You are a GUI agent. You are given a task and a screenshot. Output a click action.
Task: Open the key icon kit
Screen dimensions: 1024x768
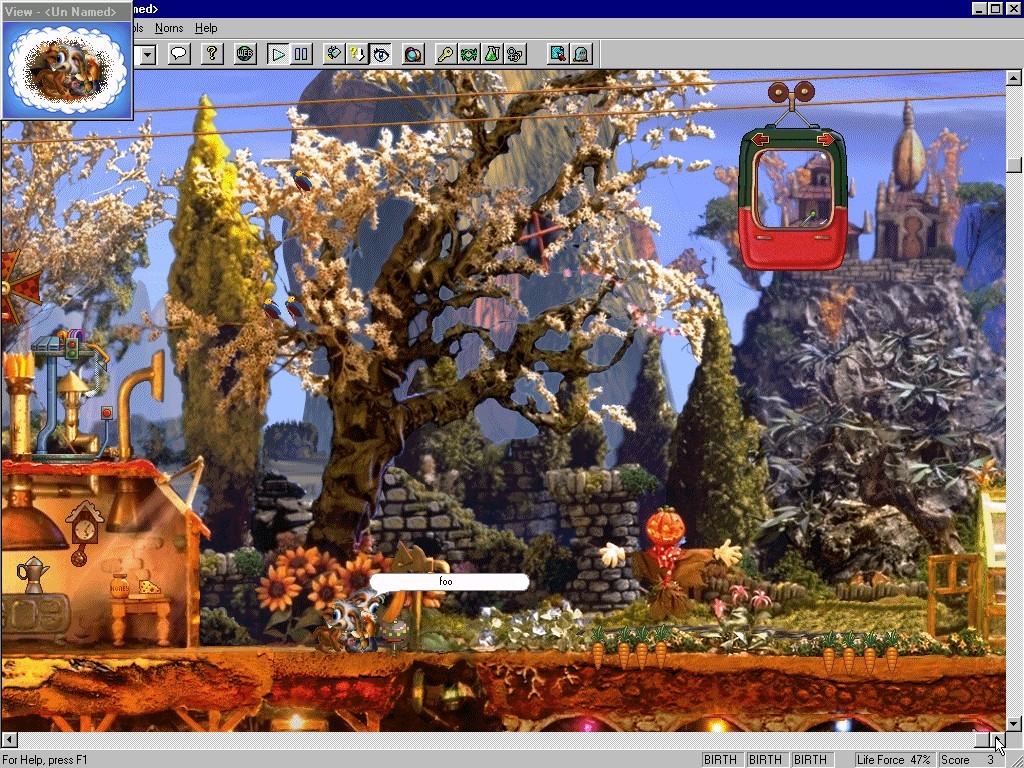(x=446, y=54)
